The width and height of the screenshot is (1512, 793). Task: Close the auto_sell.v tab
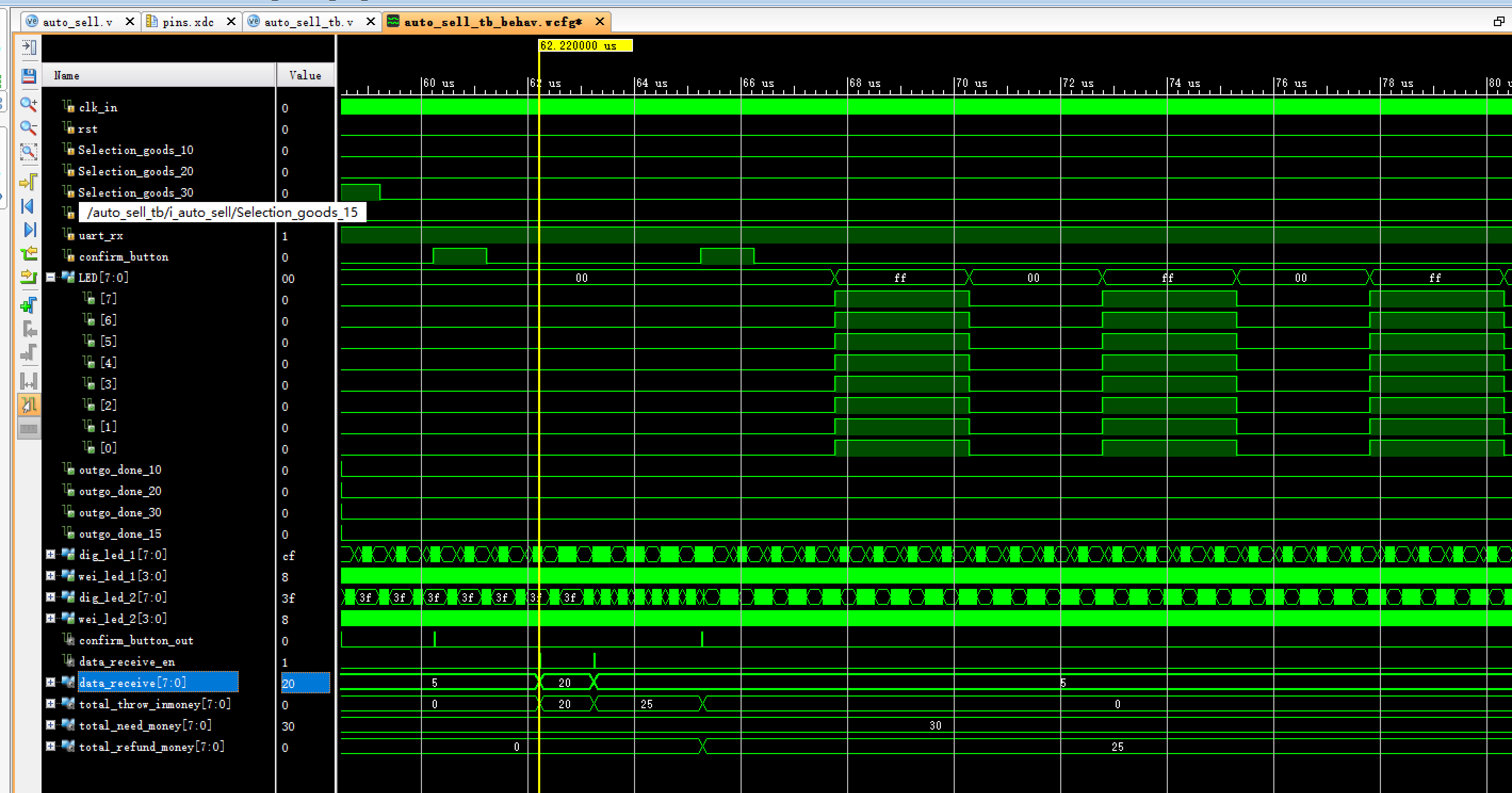coord(129,22)
